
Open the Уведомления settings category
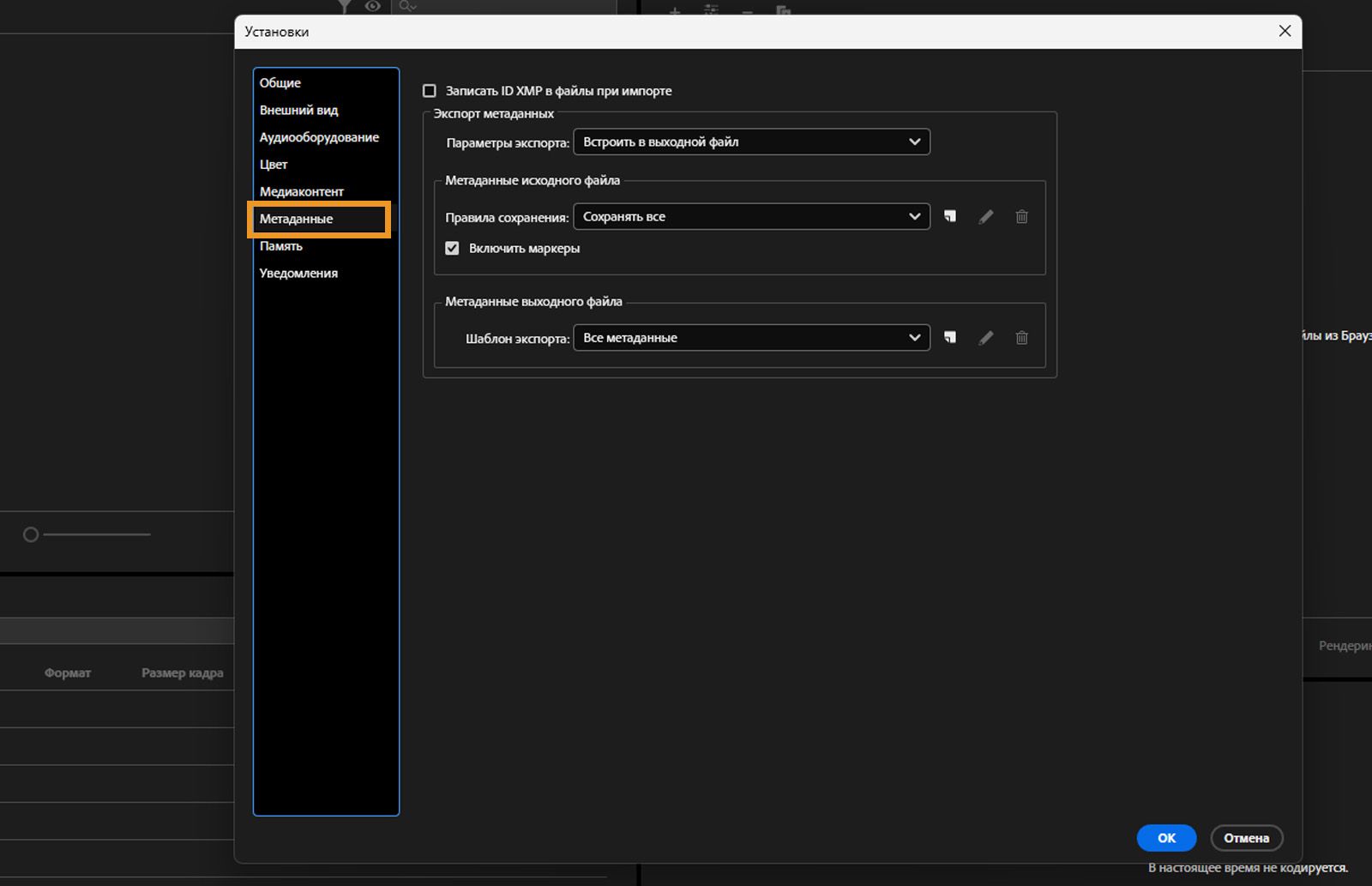(x=298, y=273)
